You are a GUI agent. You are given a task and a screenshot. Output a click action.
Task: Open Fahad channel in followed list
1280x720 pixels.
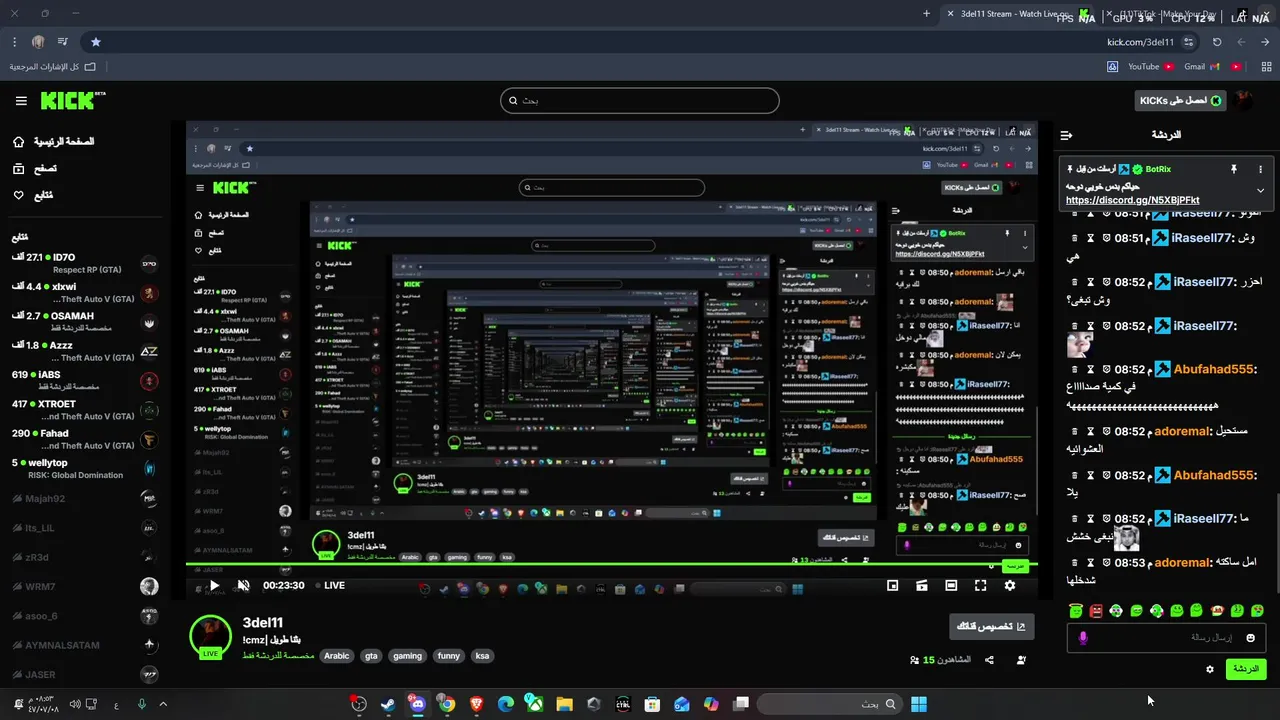click(x=85, y=440)
